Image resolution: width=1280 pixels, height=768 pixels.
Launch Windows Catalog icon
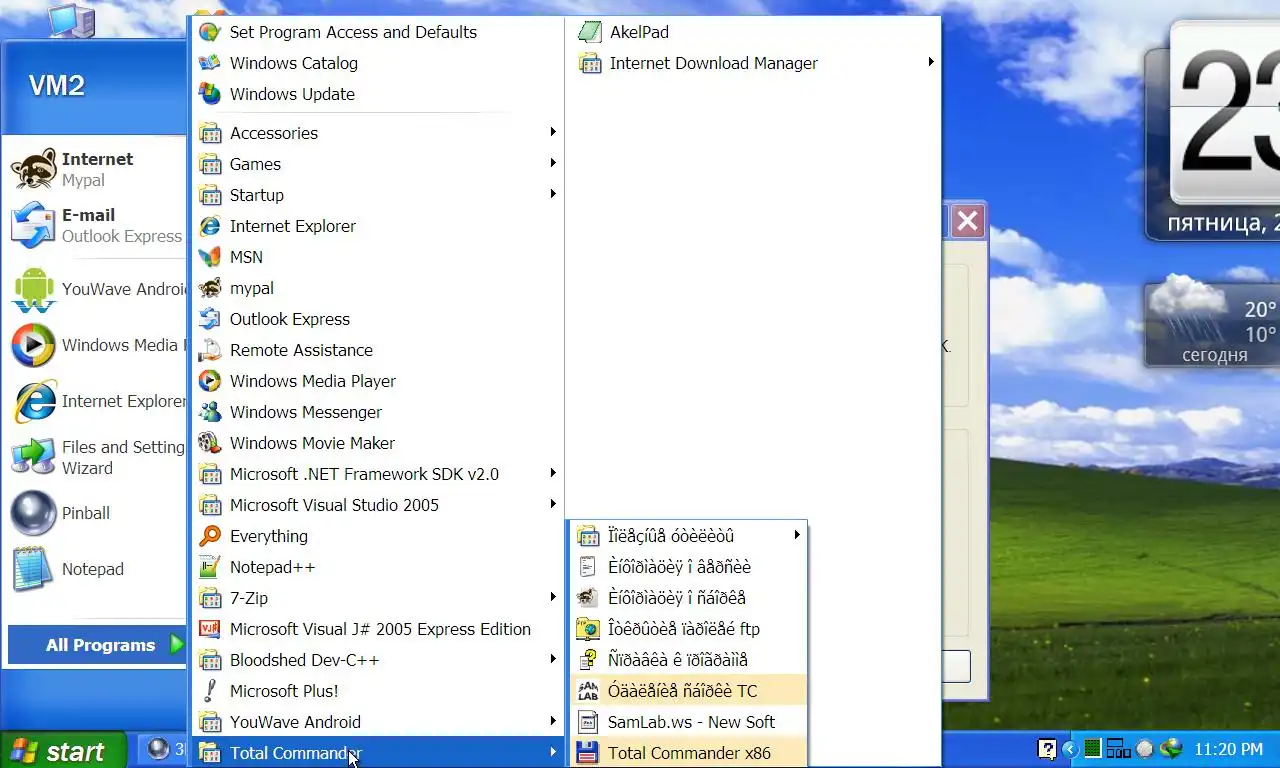[210, 63]
